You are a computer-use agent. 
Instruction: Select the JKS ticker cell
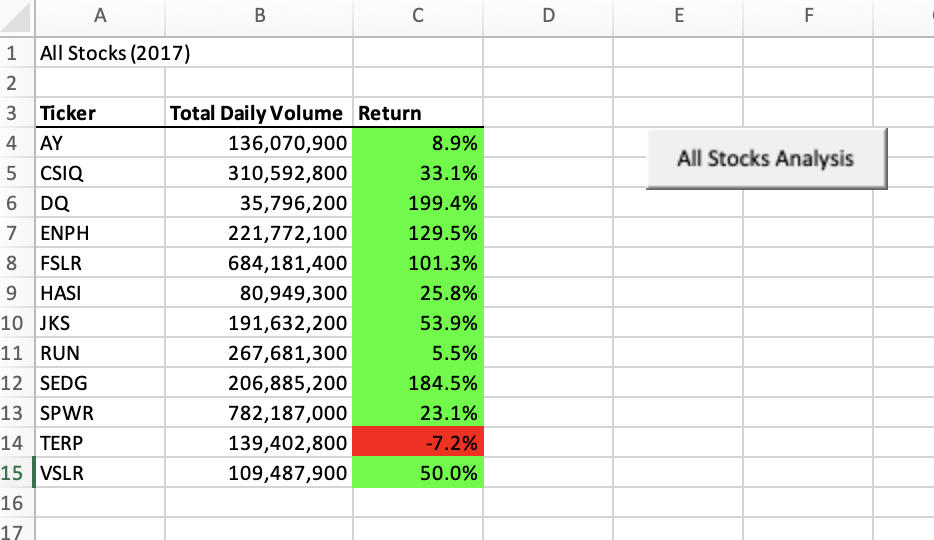point(100,323)
